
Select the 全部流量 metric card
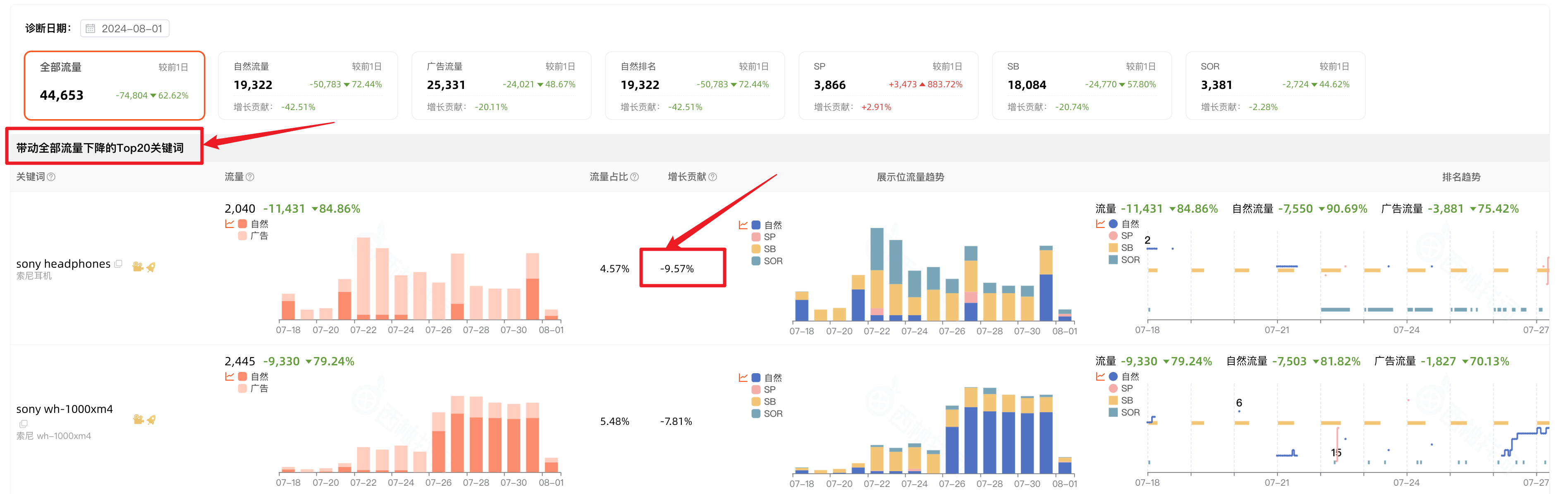pos(115,85)
